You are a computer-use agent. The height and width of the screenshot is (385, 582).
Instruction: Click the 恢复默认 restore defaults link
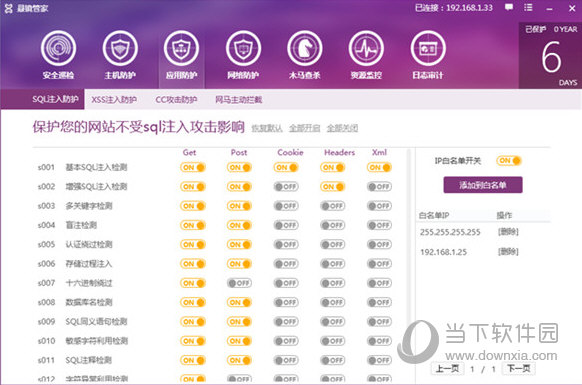(x=267, y=128)
